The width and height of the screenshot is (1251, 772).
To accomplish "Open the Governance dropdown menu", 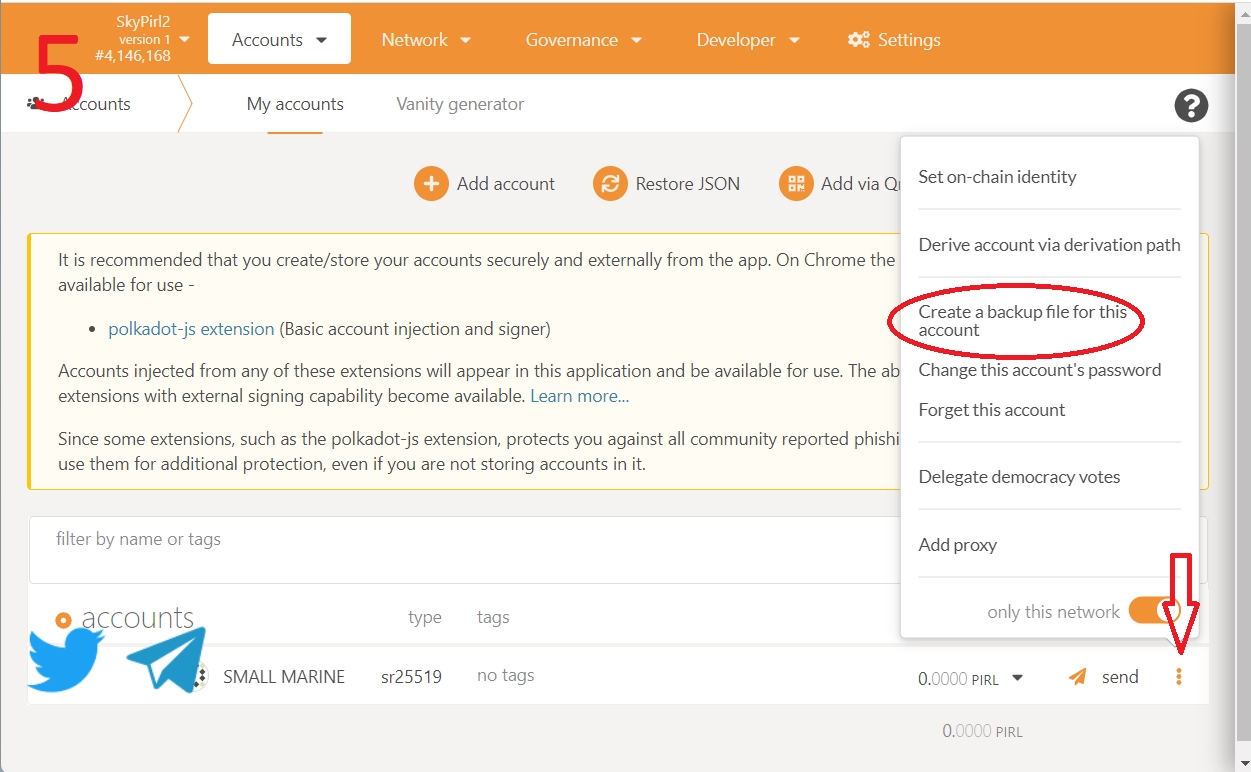I will (x=584, y=40).
